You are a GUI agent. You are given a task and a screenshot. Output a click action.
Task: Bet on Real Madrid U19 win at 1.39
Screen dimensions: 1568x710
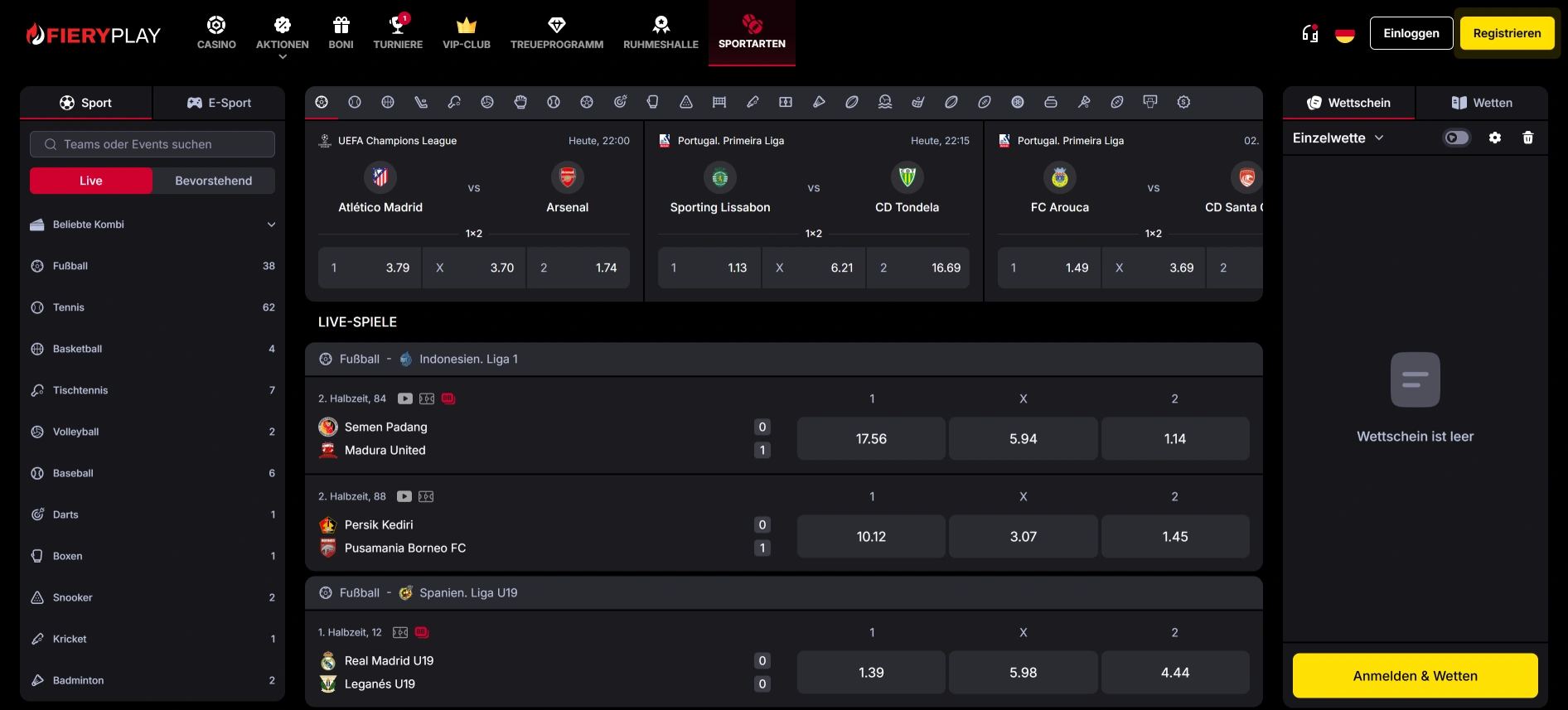[871, 672]
